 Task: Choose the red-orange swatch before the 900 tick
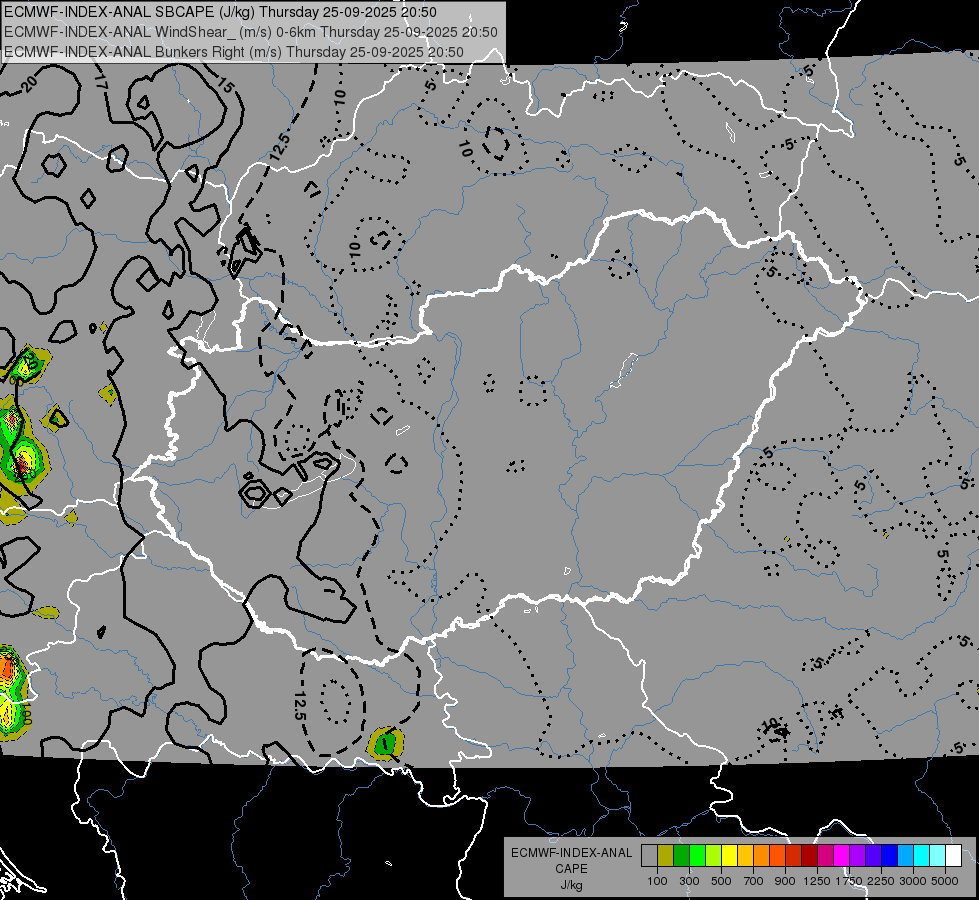pos(777,856)
